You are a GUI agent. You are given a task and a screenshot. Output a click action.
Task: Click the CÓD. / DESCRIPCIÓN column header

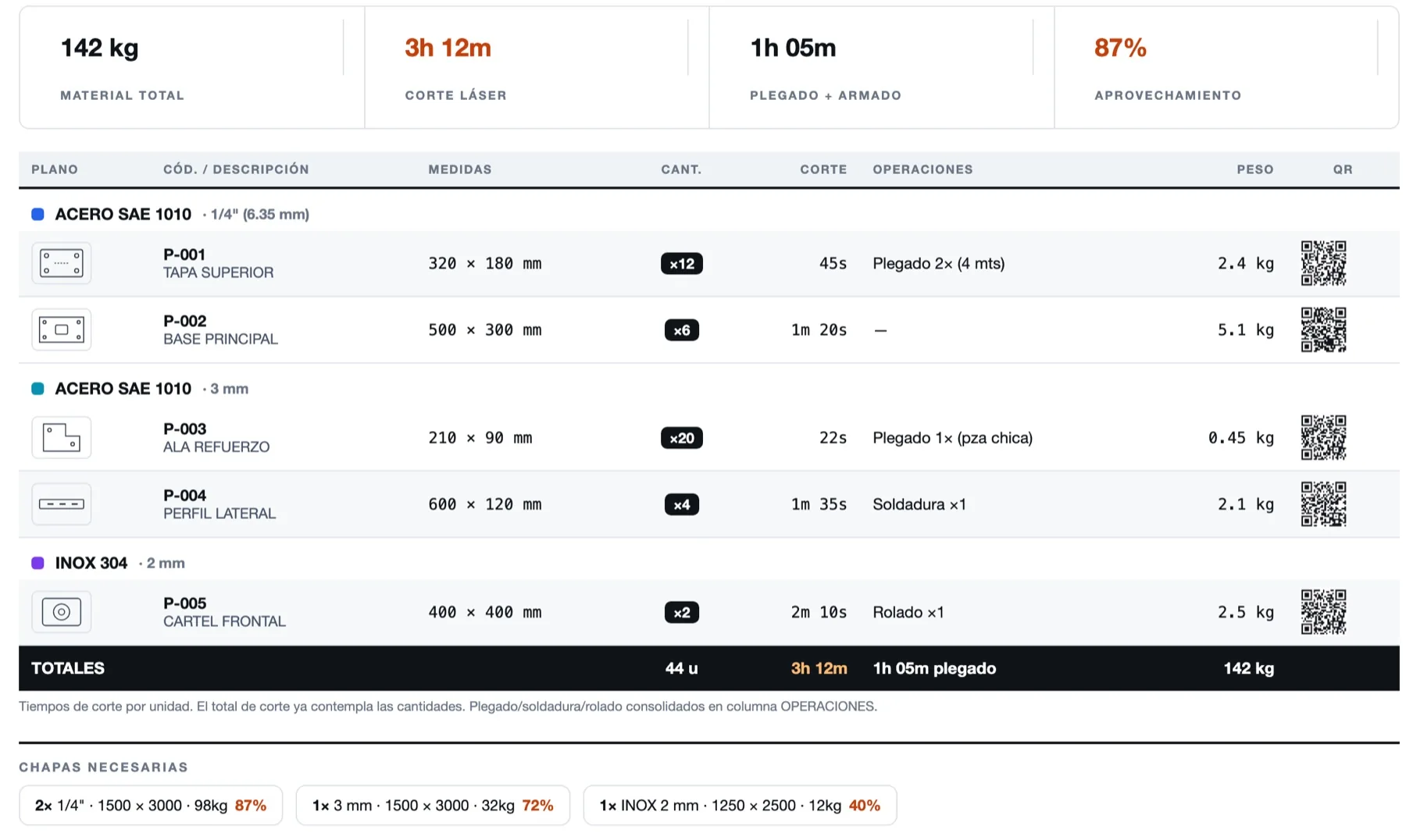pyautogui.click(x=236, y=169)
